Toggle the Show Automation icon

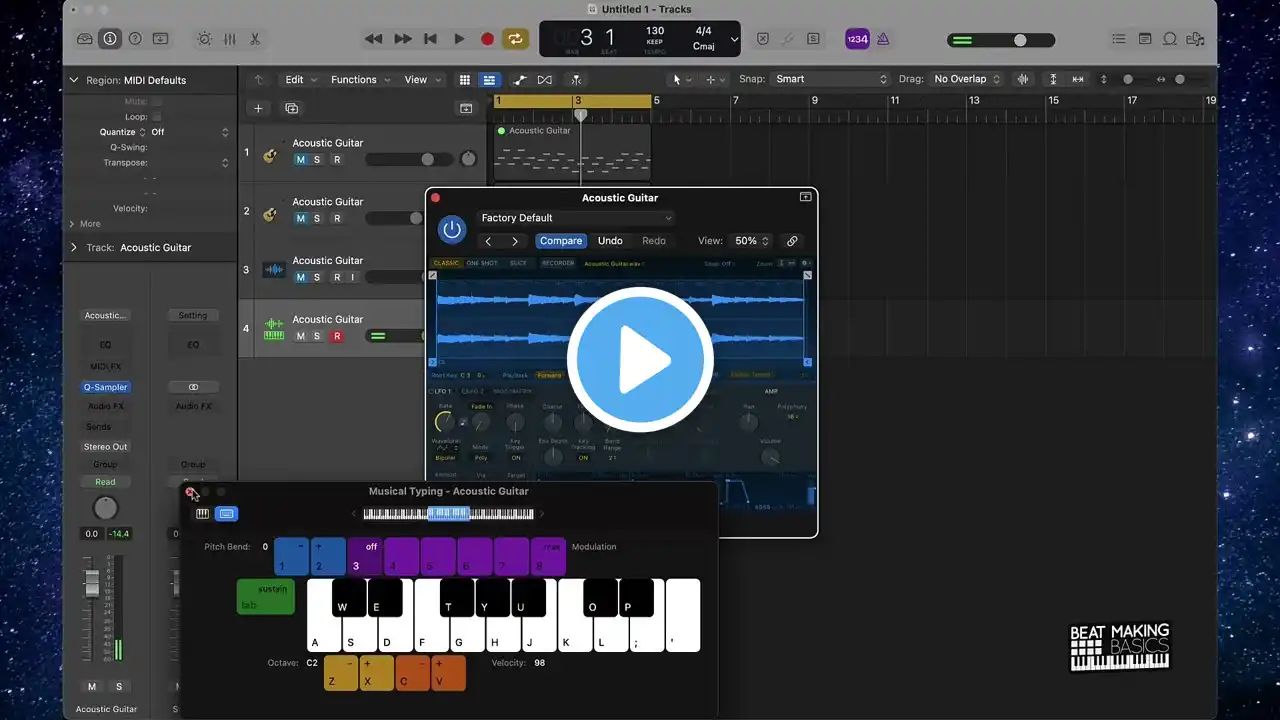[x=520, y=80]
